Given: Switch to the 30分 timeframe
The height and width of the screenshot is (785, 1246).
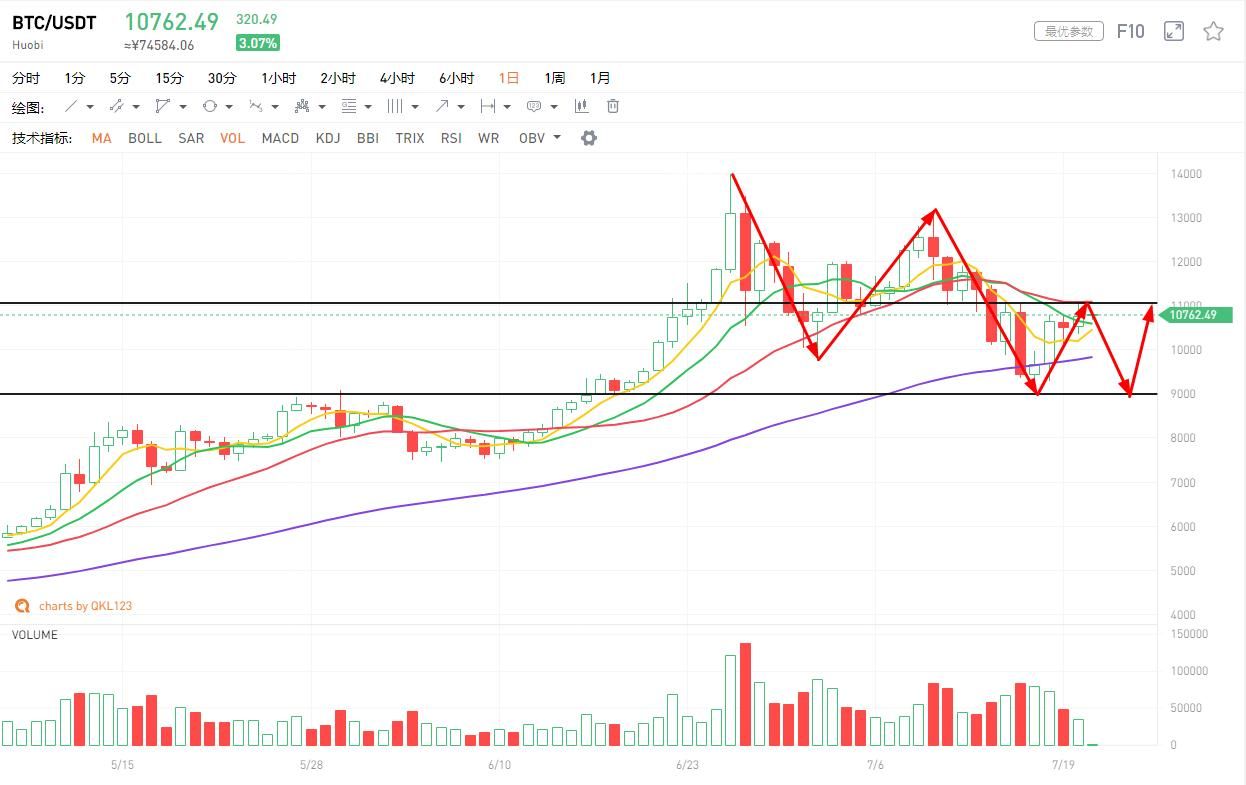Looking at the screenshot, I should coord(222,78).
